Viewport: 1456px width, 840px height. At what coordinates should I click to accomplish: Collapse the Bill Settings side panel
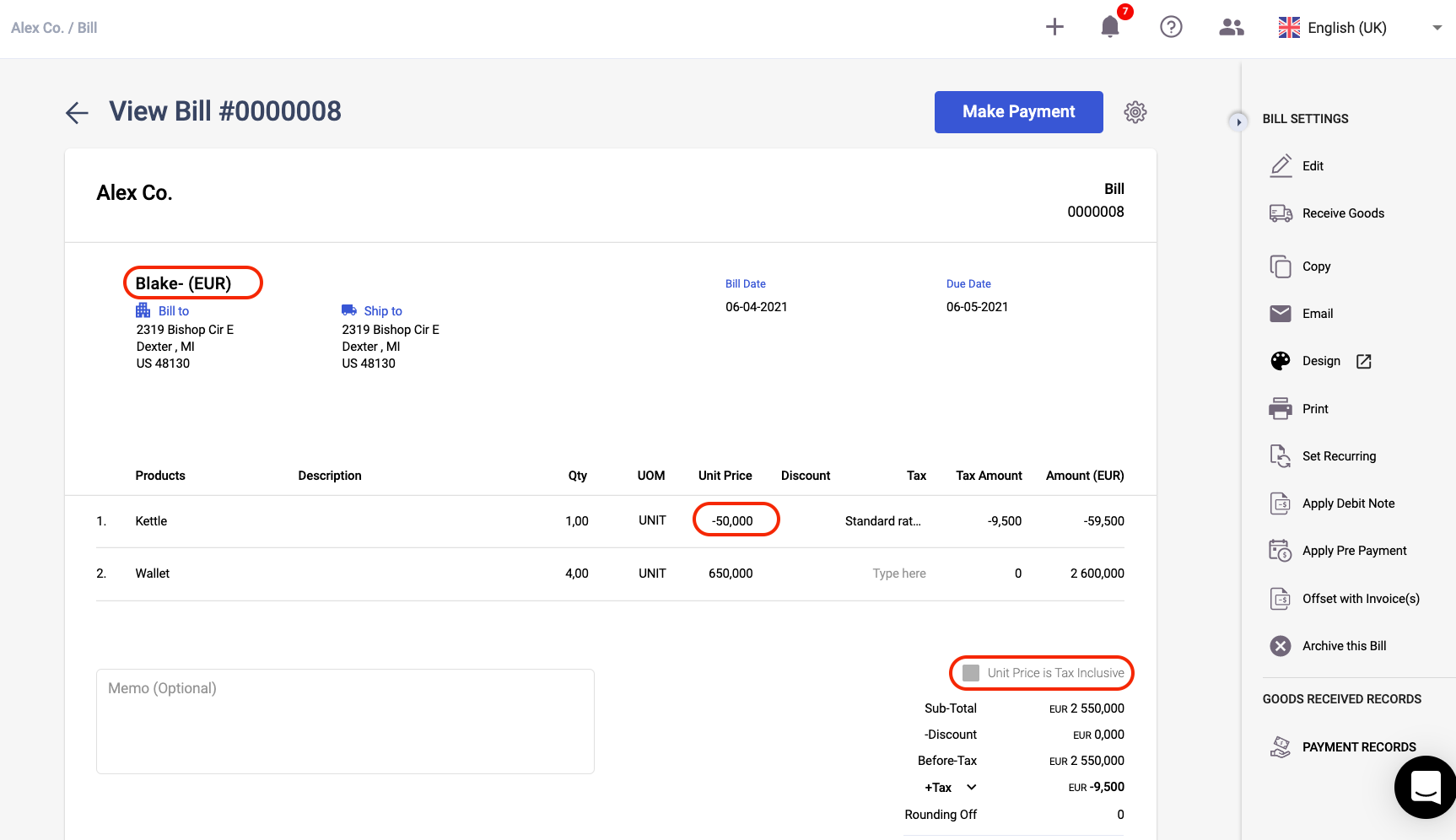1238,121
